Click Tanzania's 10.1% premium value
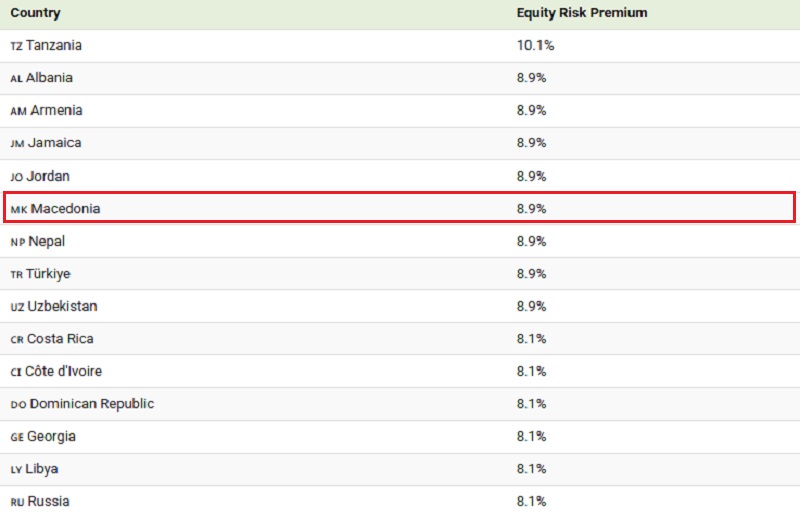Viewport: 800px width, 519px height. (x=535, y=46)
